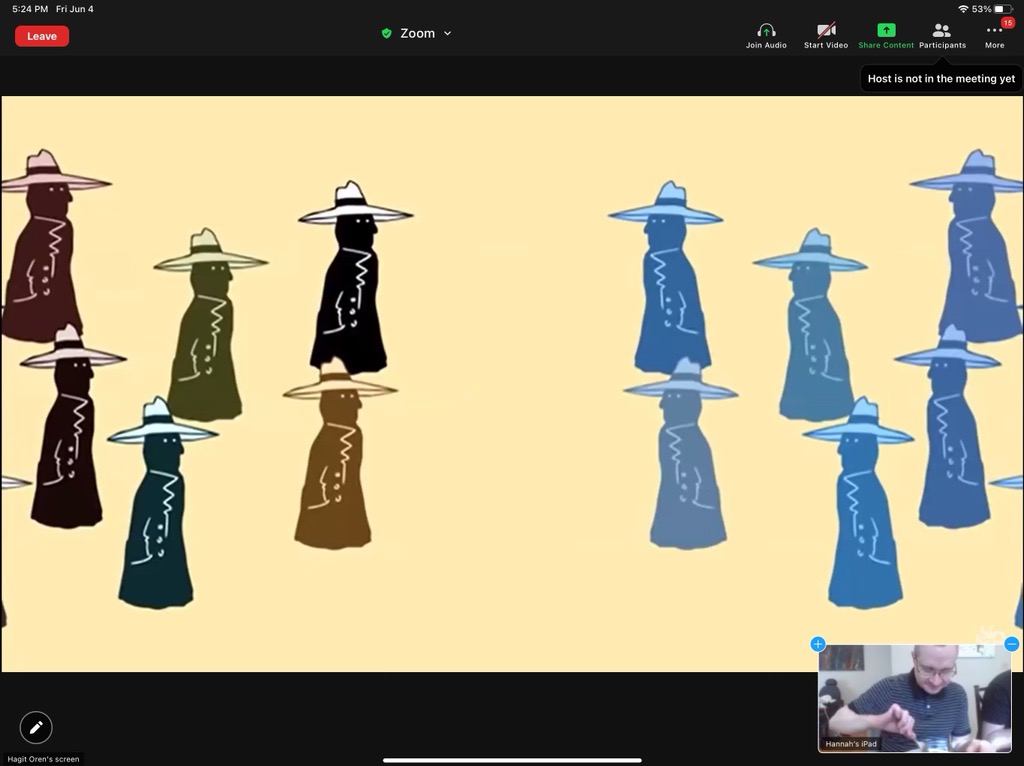Tap the Wi-Fi icon in status bar
1024x766 pixels.
click(x=963, y=9)
